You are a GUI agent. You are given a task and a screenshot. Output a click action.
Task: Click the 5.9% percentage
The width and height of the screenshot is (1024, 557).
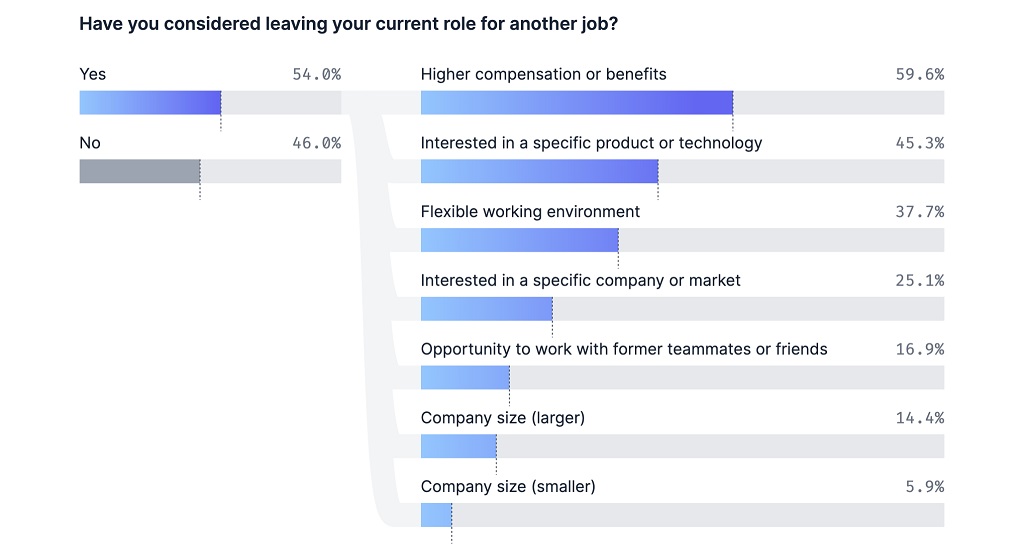click(925, 486)
